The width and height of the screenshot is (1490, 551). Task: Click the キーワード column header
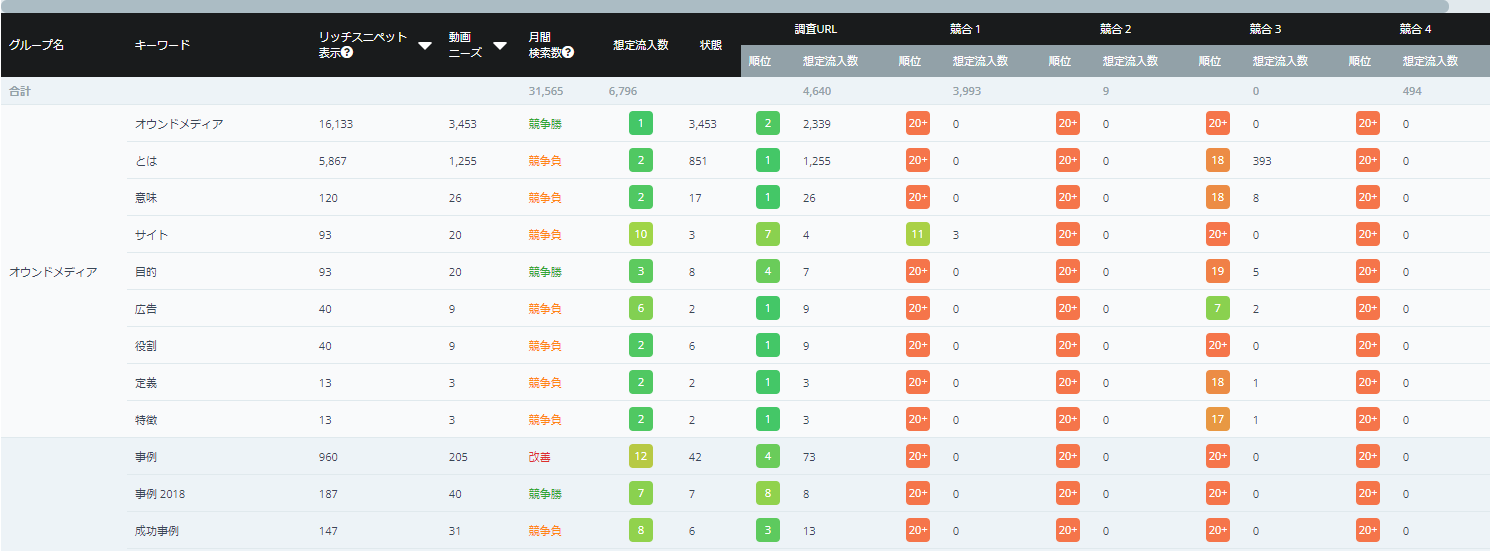click(162, 45)
